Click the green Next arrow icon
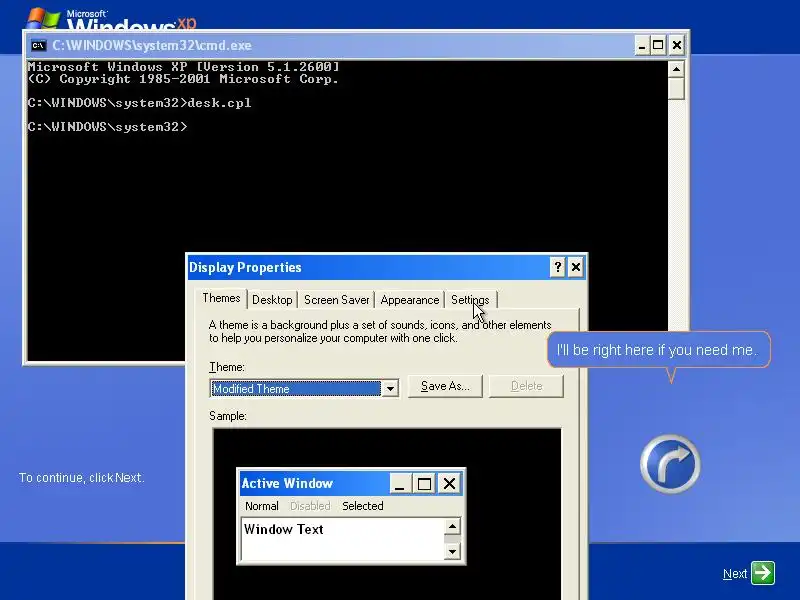Screen dimensions: 800x600 pos(763,573)
